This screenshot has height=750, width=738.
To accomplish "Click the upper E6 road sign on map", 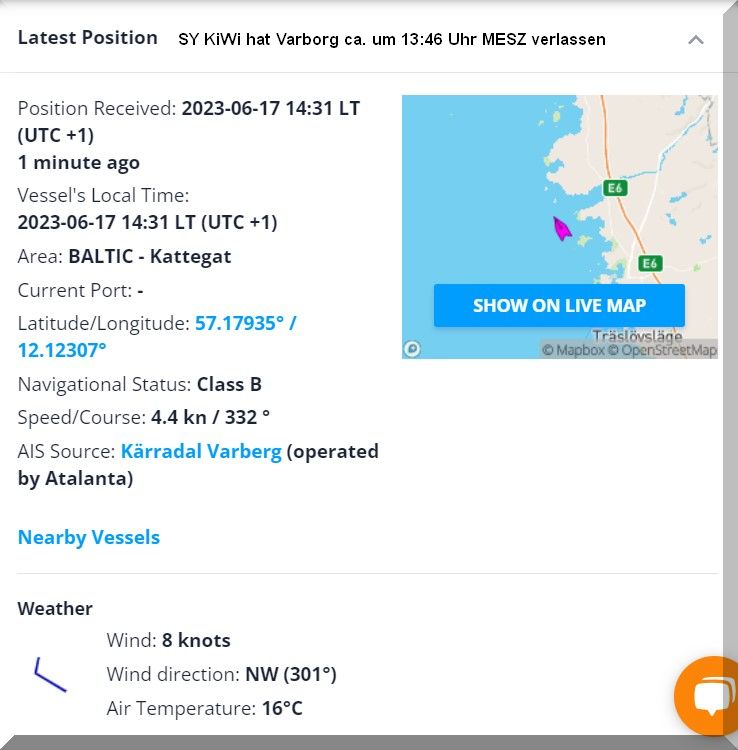I will click(x=616, y=187).
